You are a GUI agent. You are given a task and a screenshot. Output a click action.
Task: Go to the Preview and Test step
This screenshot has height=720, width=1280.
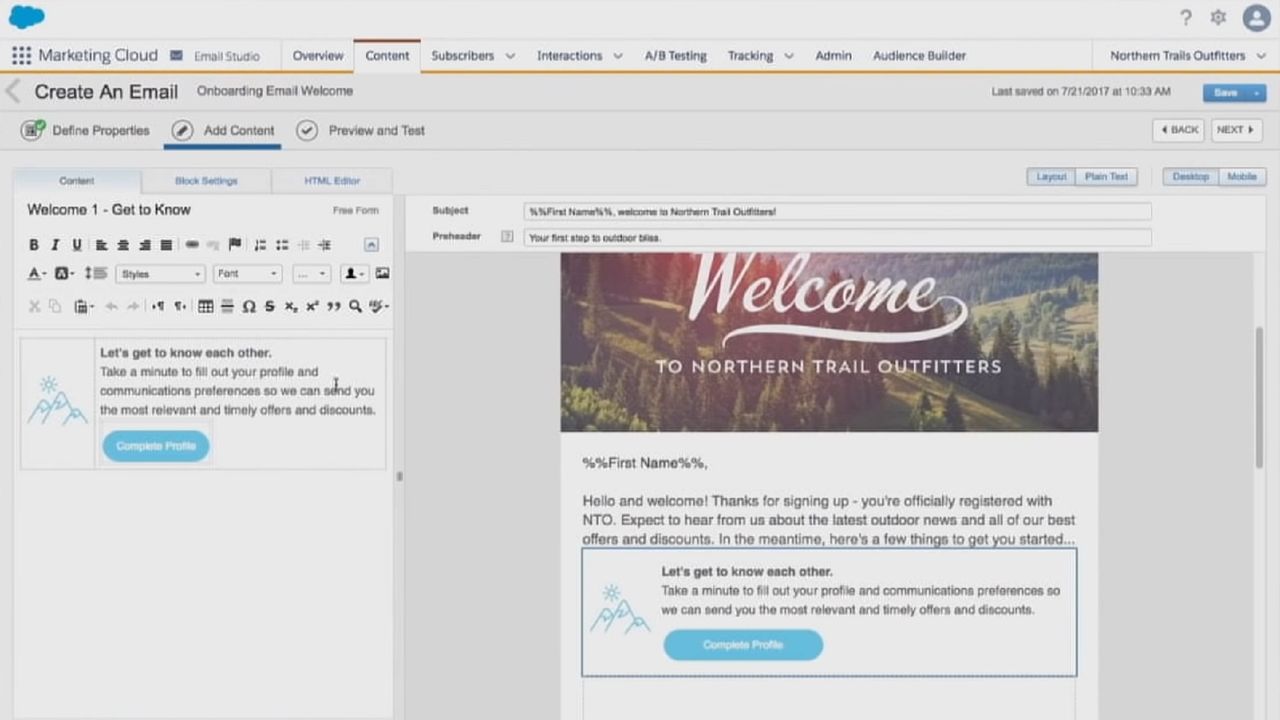click(x=361, y=130)
